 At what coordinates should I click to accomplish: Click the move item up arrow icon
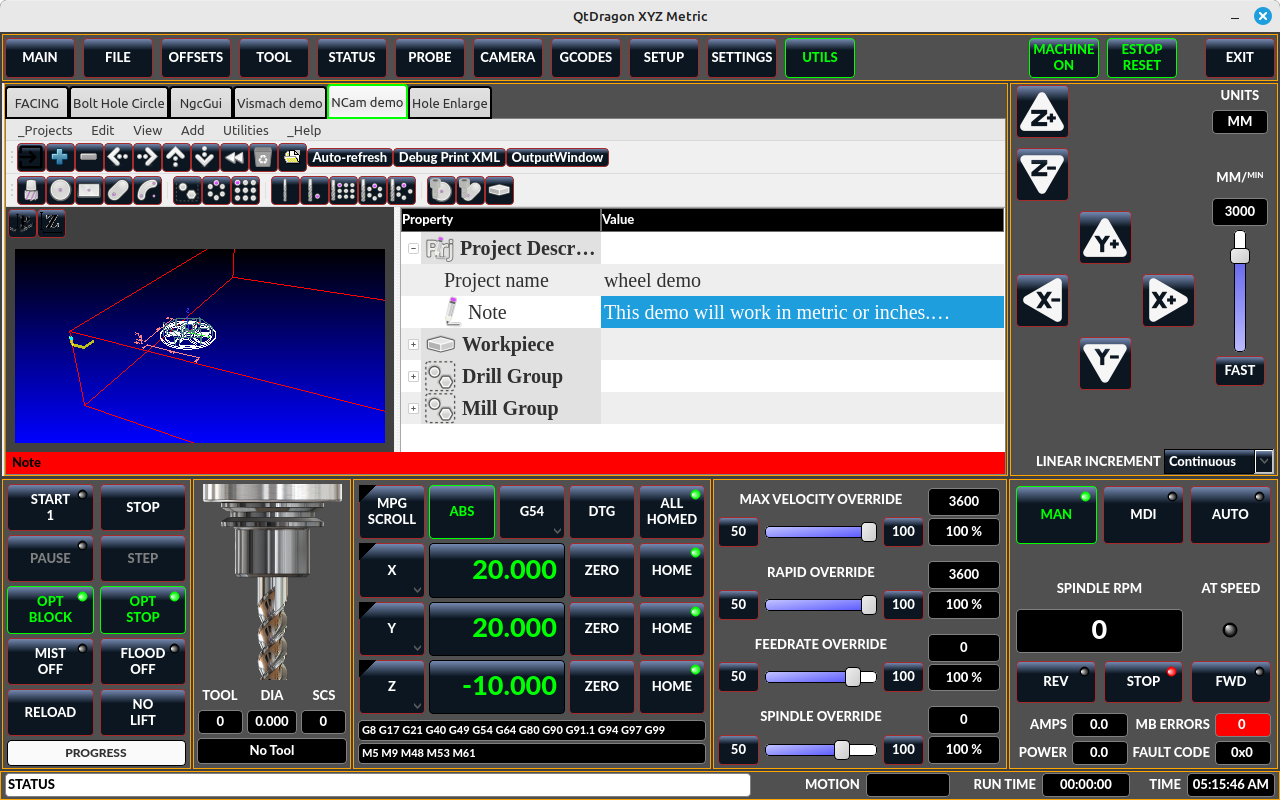176,157
